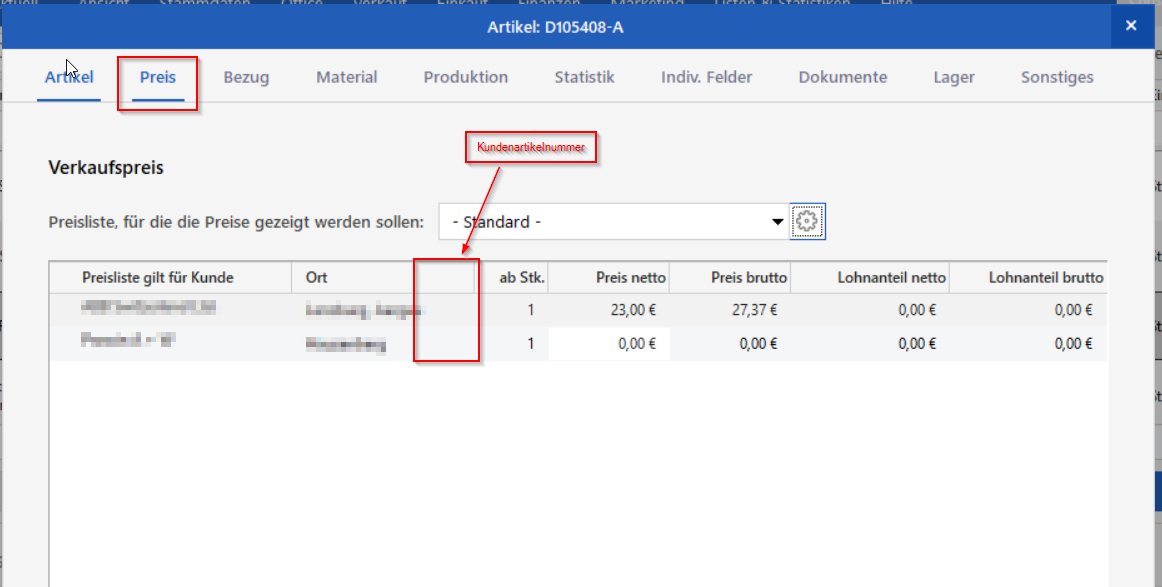The height and width of the screenshot is (587, 1162).
Task: Select the 27,37 € Preis brutto cell
Action: point(730,310)
